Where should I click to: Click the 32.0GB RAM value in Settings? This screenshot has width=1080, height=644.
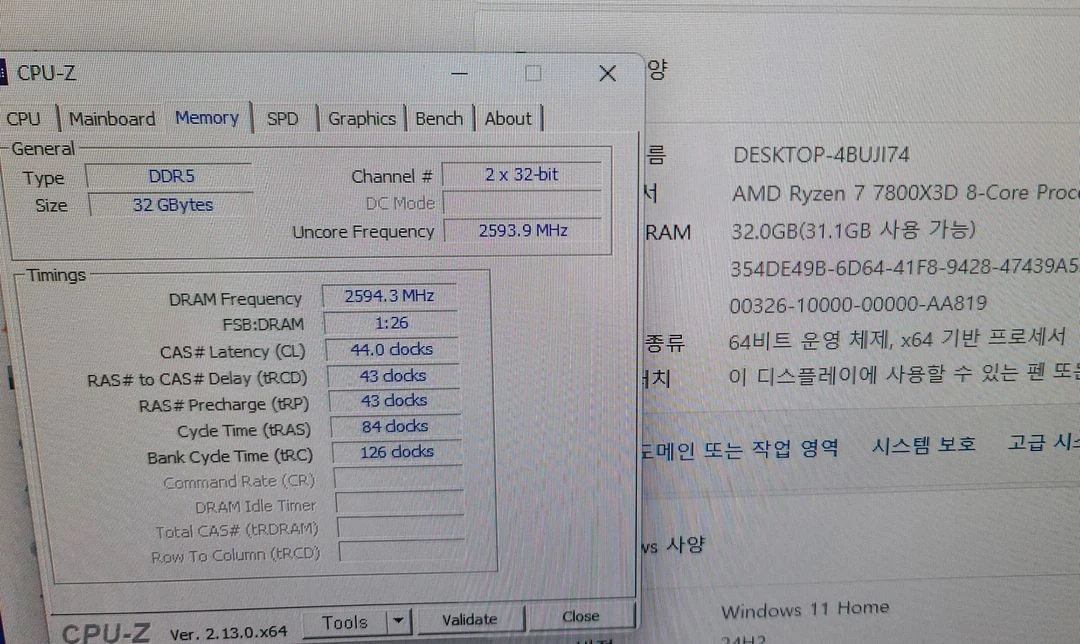coord(853,230)
